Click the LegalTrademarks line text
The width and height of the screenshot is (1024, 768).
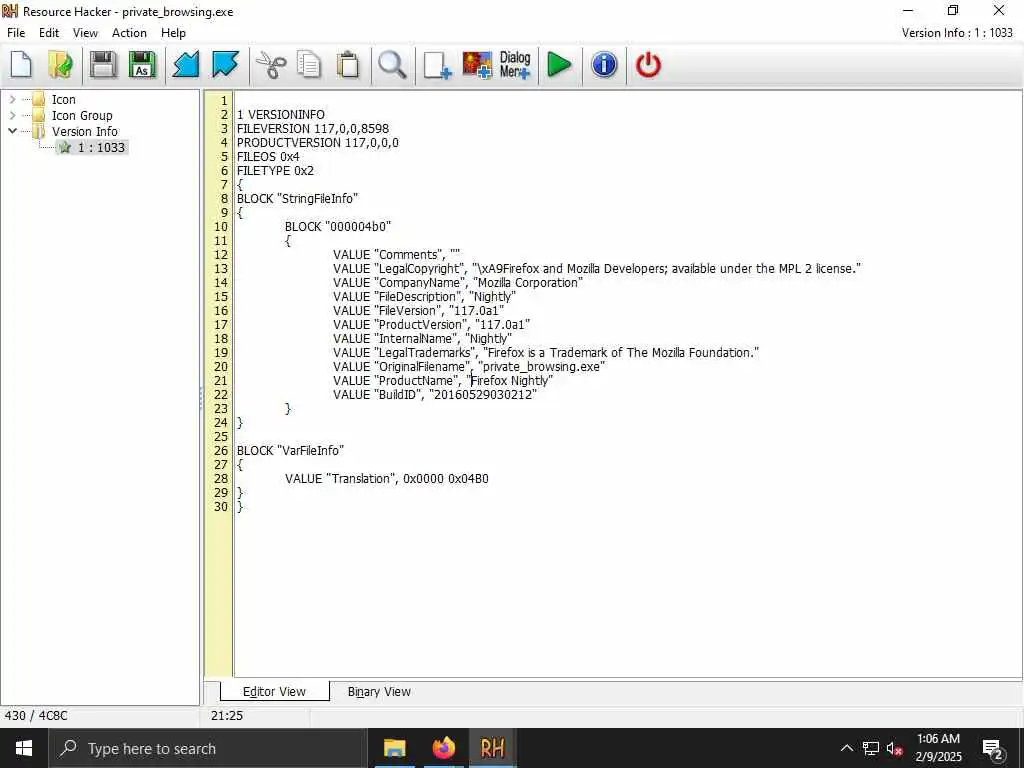point(546,353)
